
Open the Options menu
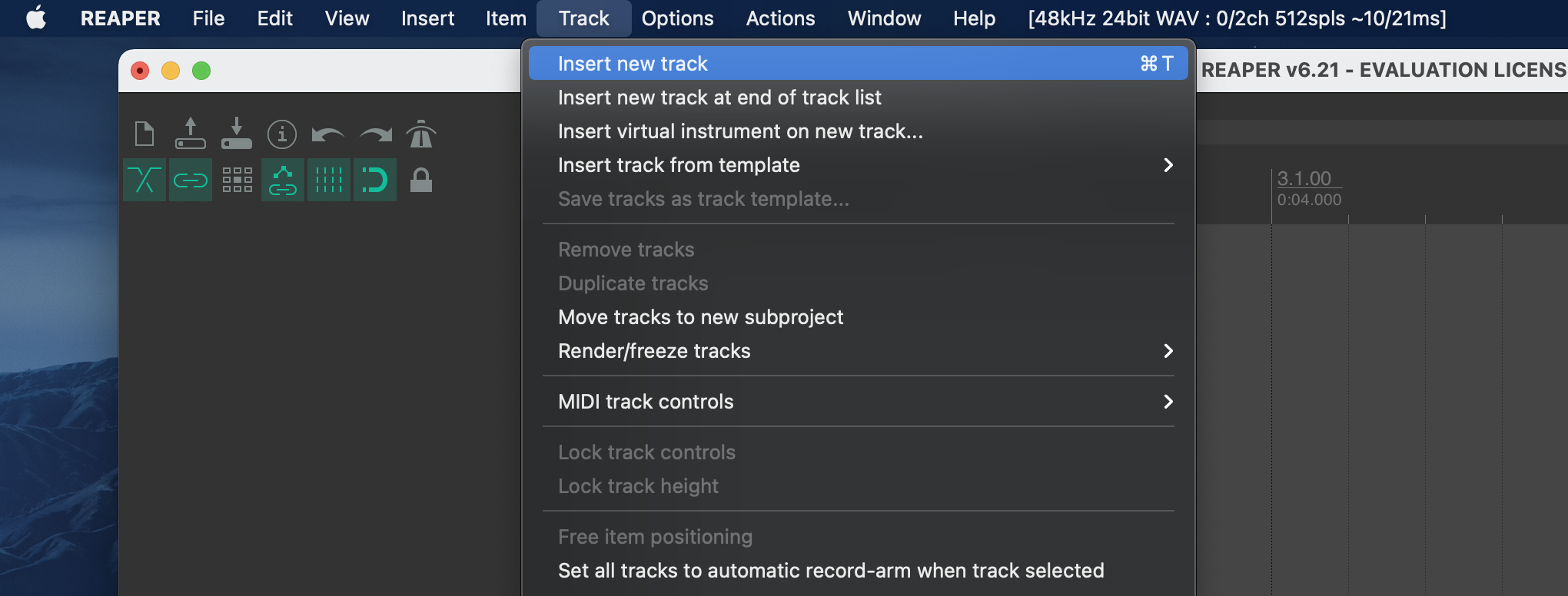(x=677, y=18)
